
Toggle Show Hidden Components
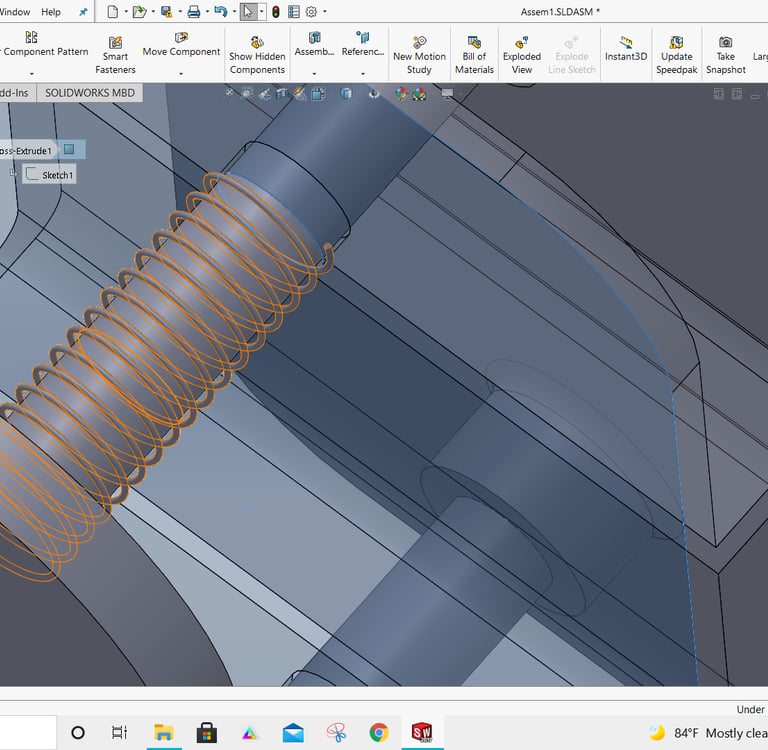257,56
